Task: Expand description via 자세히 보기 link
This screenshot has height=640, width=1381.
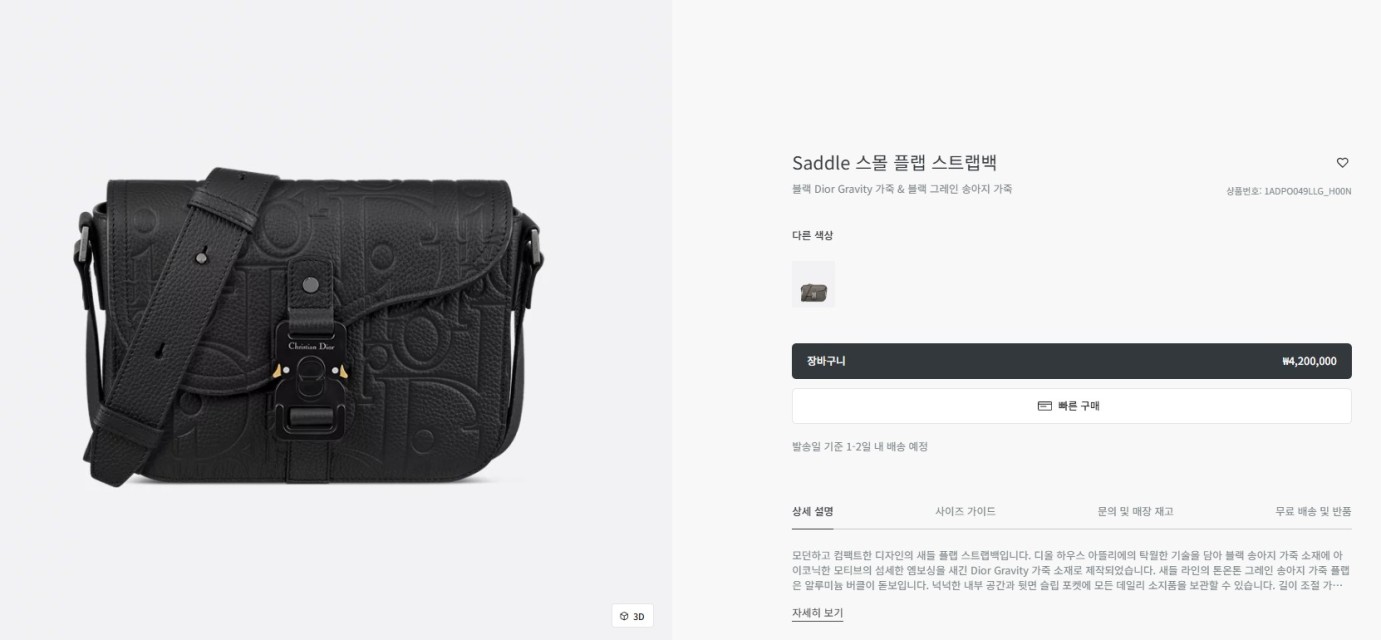Action: pos(817,613)
